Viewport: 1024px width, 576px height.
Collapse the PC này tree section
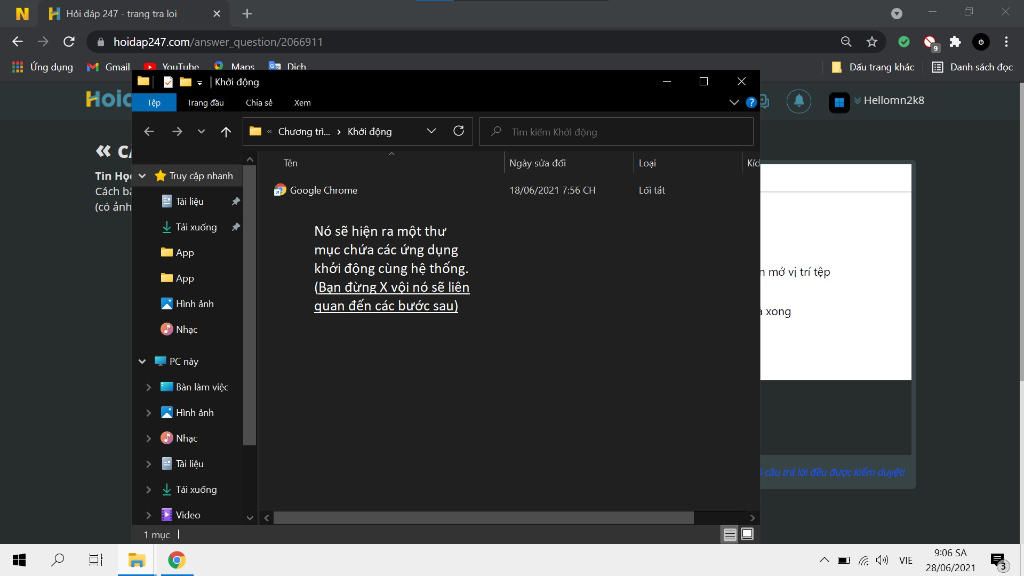click(142, 361)
